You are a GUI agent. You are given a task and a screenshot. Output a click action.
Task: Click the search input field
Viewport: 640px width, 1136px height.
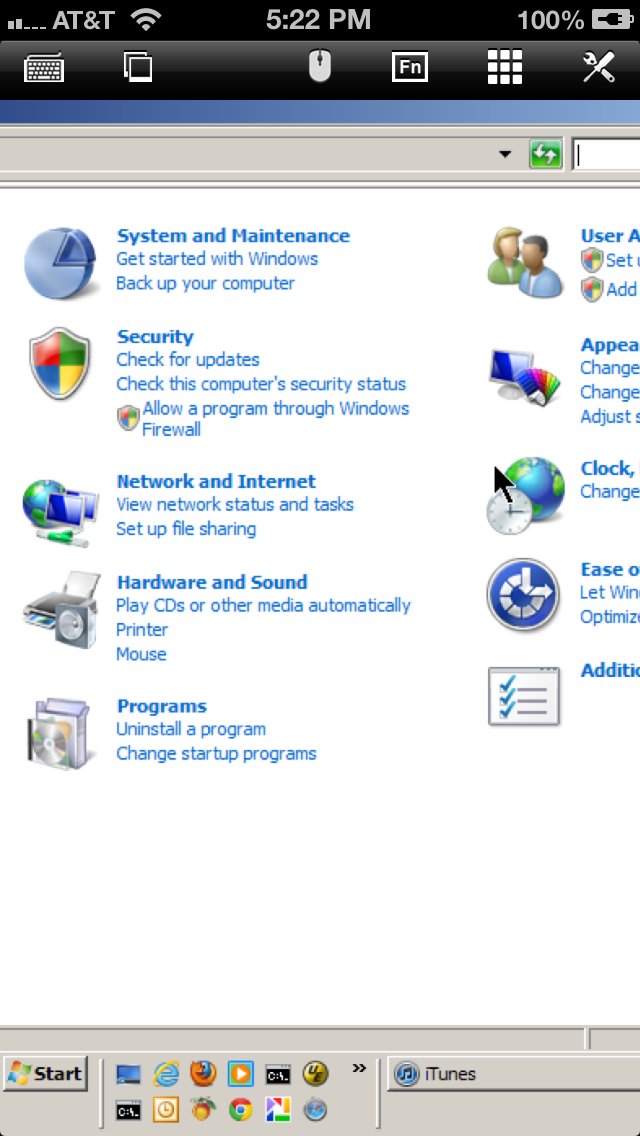click(607, 155)
